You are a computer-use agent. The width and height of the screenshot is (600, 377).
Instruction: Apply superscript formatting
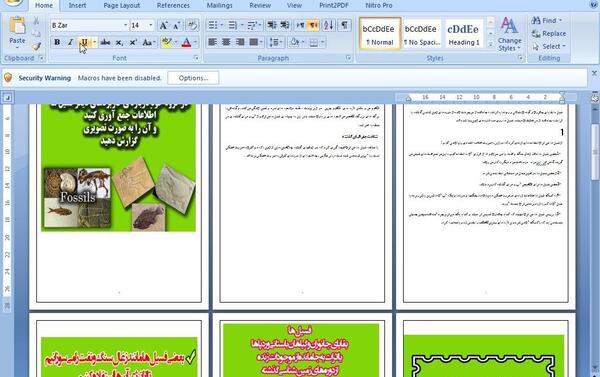pyautogui.click(x=133, y=42)
